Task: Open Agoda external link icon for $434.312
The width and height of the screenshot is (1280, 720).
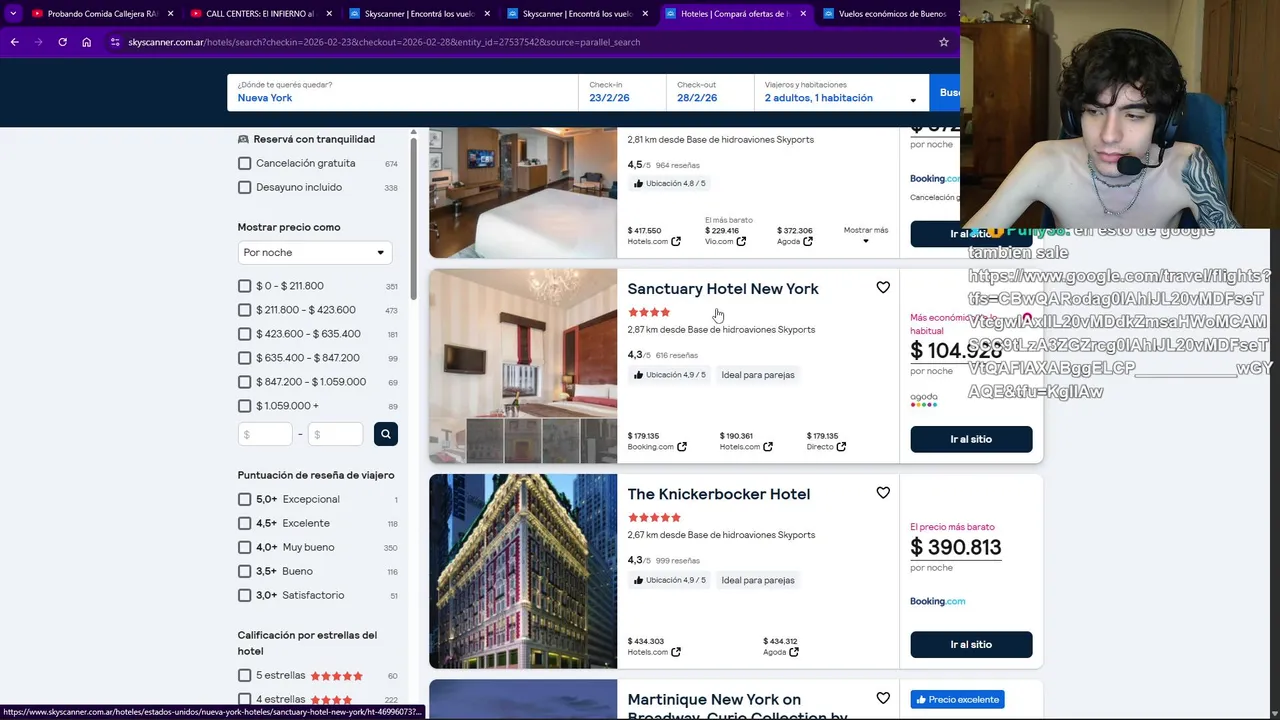Action: (794, 652)
